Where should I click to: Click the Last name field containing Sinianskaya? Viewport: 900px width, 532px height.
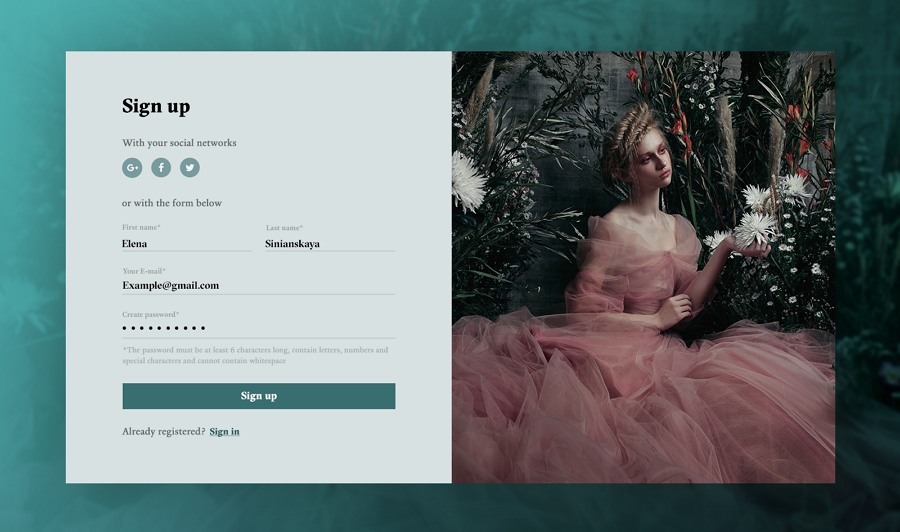330,244
